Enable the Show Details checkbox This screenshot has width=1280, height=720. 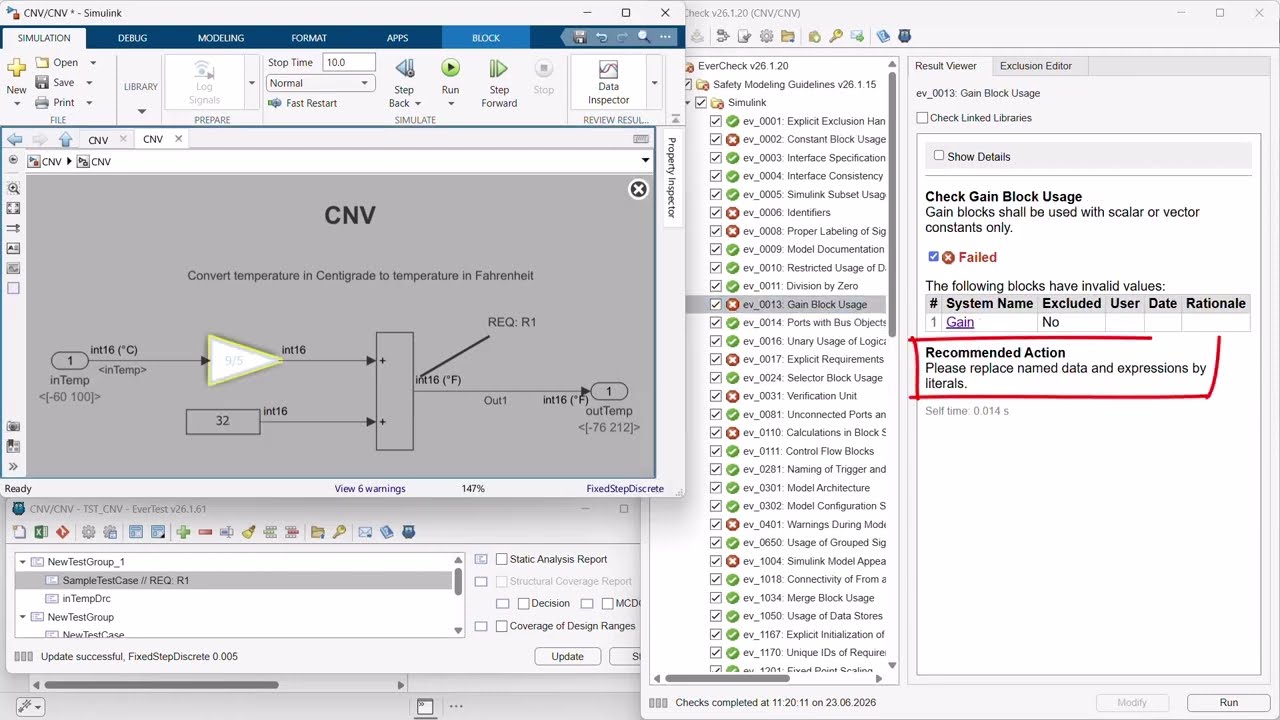[939, 155]
